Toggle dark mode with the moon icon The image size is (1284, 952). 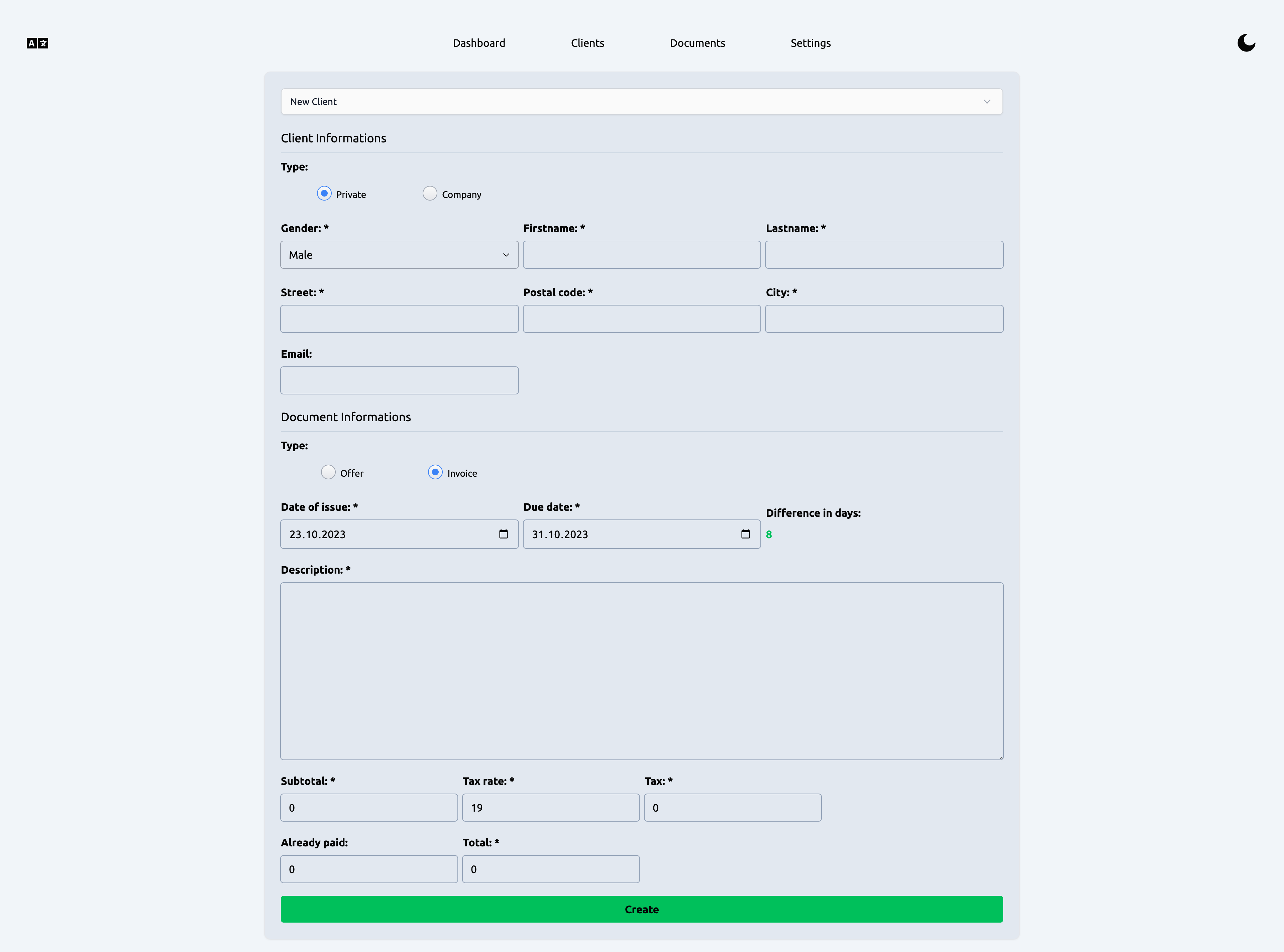(x=1246, y=43)
